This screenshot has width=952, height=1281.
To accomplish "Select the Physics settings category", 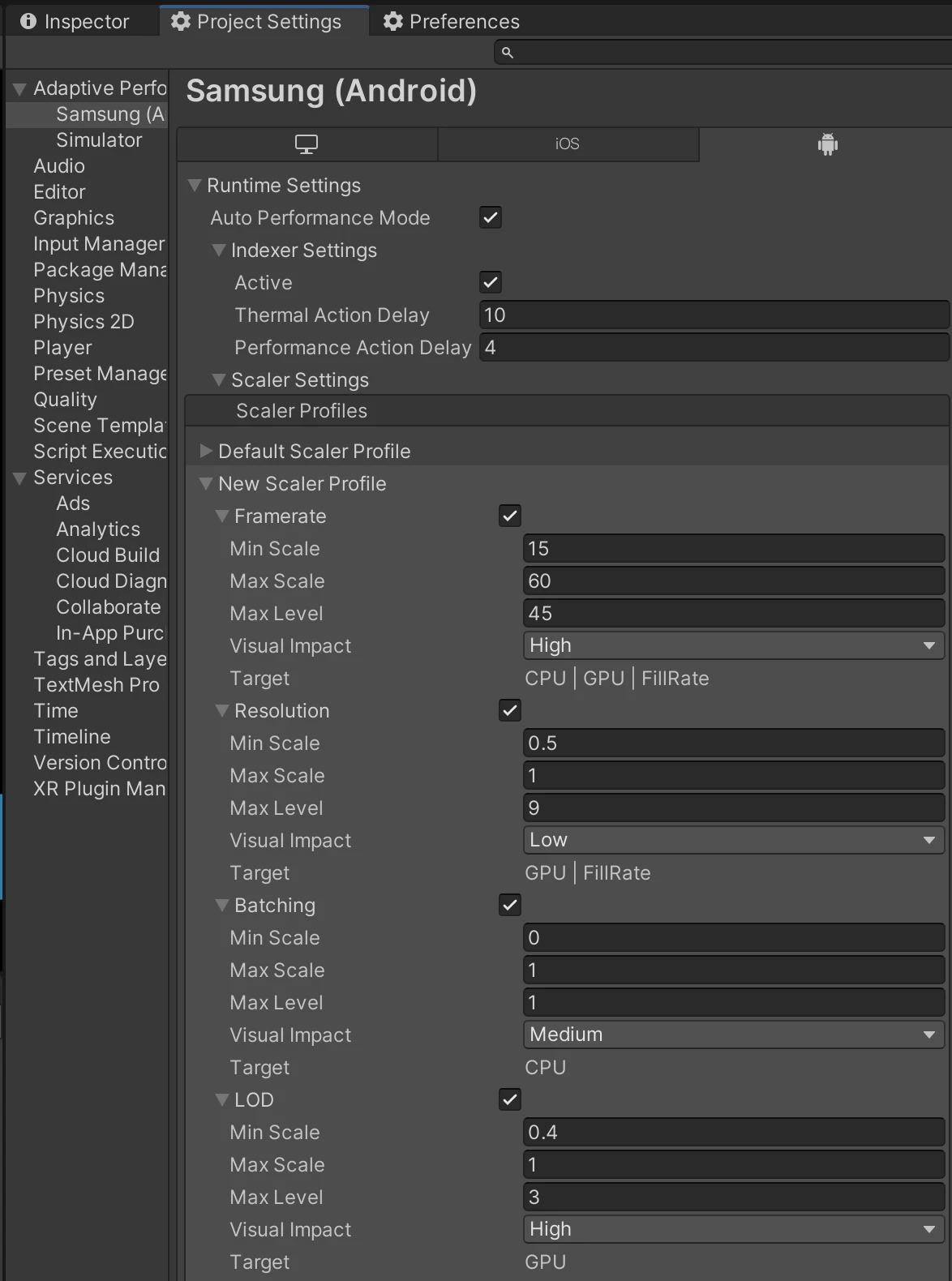I will coord(69,296).
